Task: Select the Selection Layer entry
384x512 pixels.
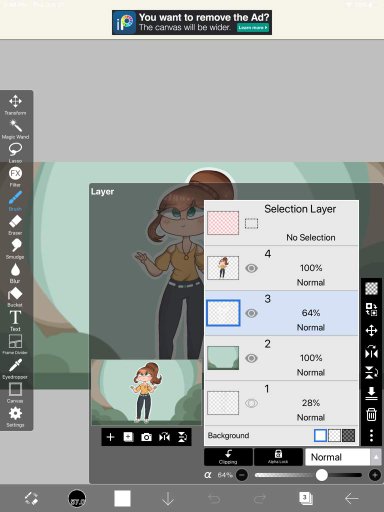Action: coord(281,223)
